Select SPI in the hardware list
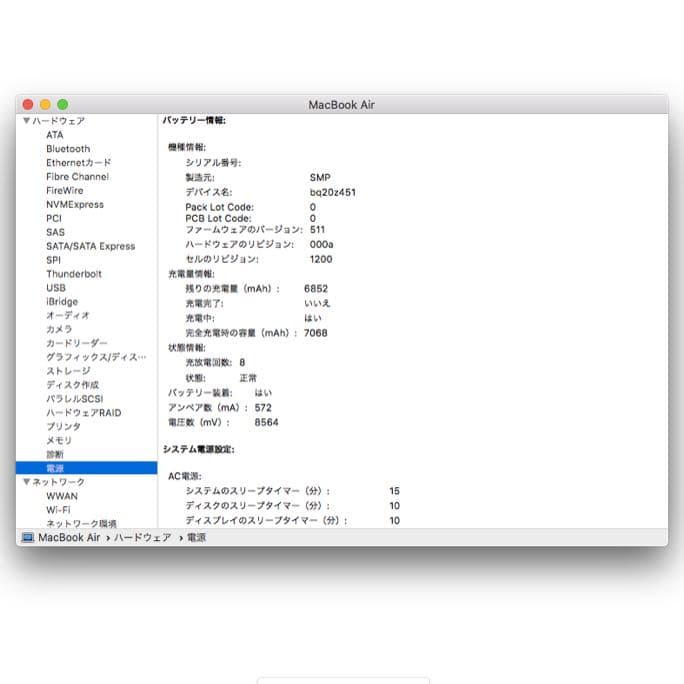This screenshot has height=684, width=684. 53,260
